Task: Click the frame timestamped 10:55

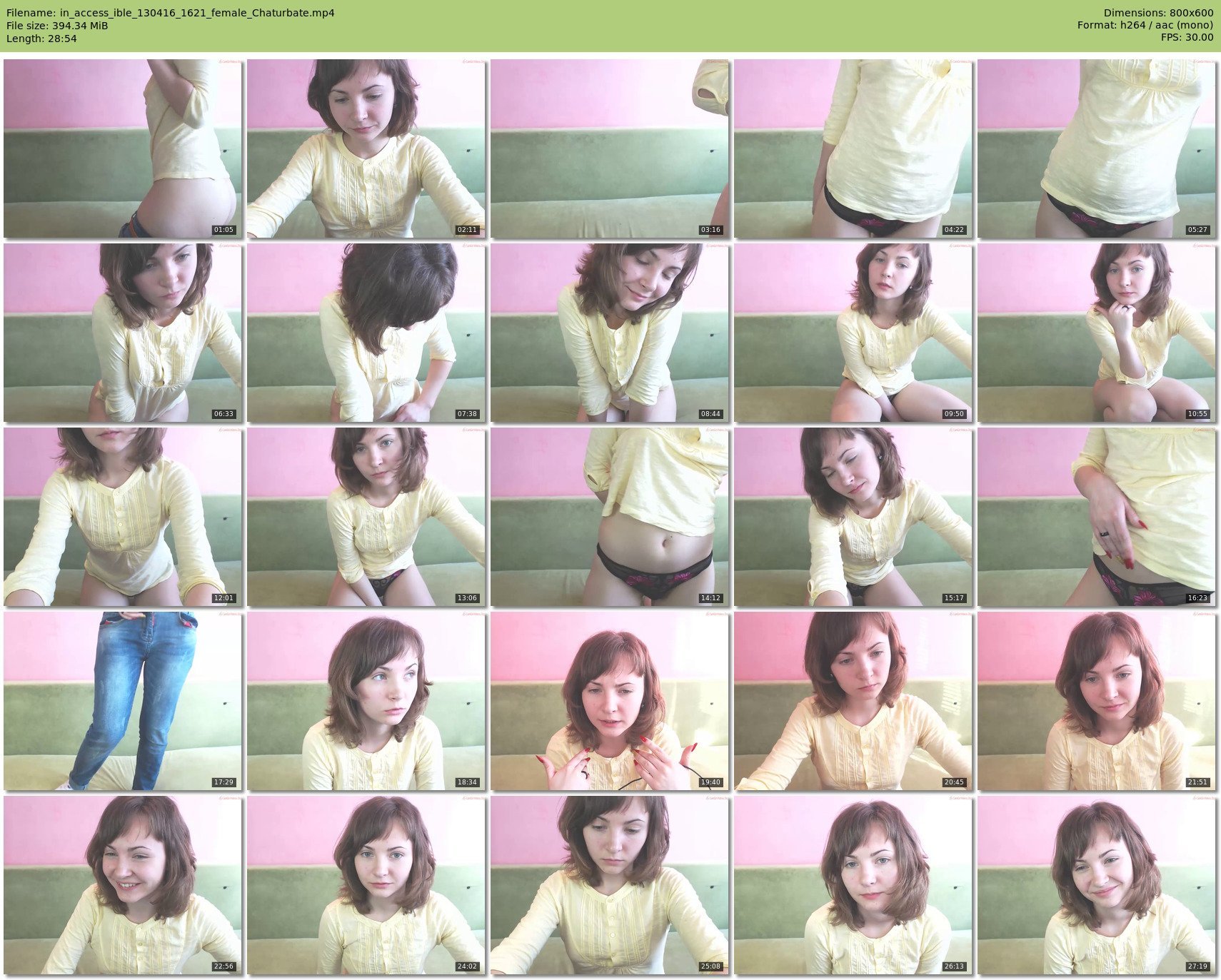Action: (x=1097, y=333)
